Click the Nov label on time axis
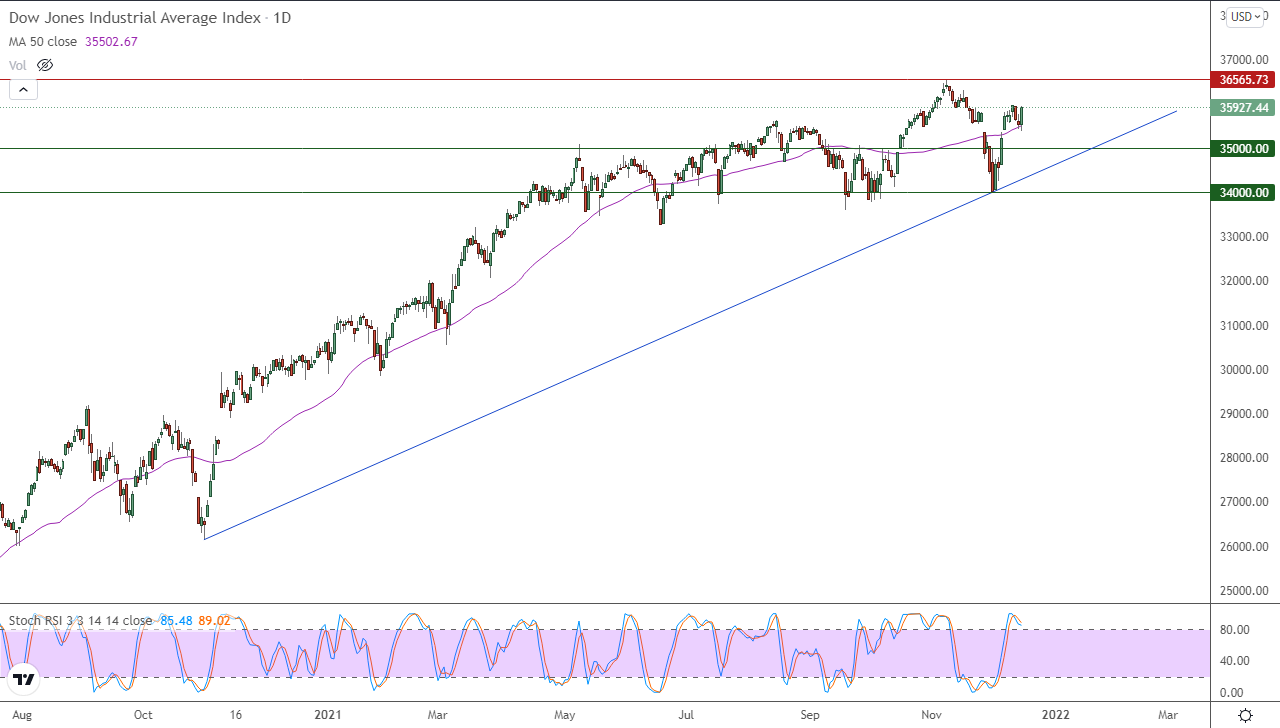Image resolution: width=1280 pixels, height=728 pixels. click(x=932, y=716)
